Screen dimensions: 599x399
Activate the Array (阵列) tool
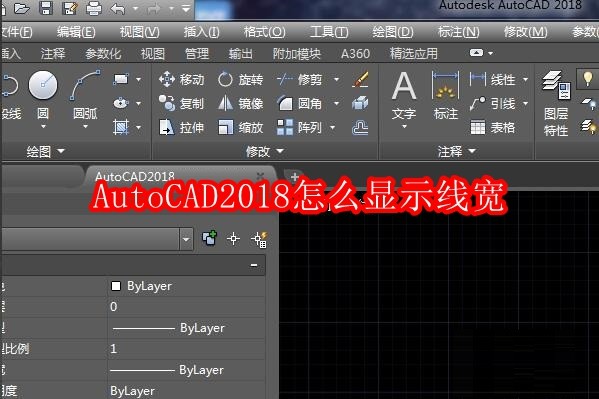tap(300, 127)
